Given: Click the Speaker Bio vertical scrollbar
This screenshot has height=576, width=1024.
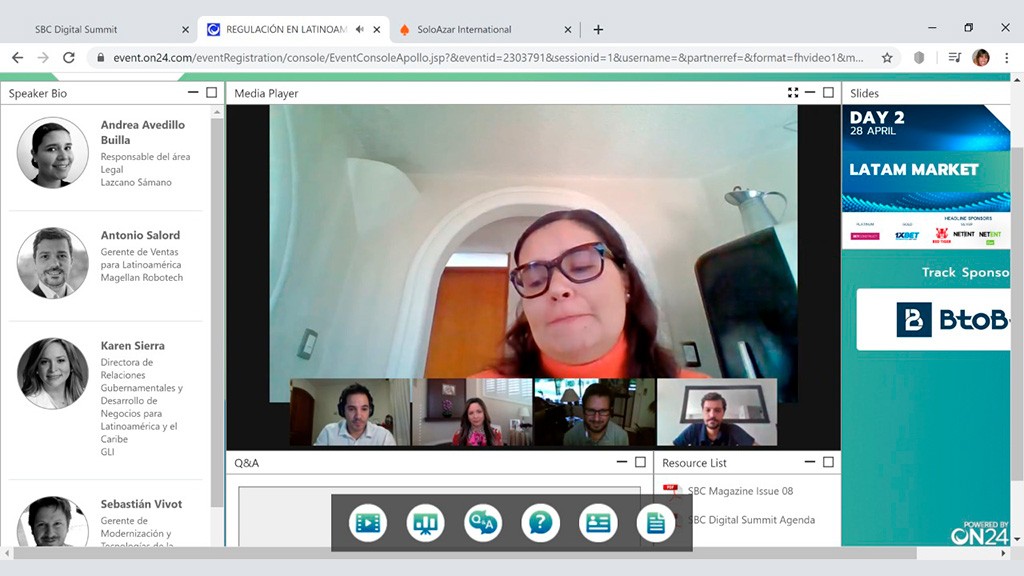Looking at the screenshot, I should pos(217,300).
